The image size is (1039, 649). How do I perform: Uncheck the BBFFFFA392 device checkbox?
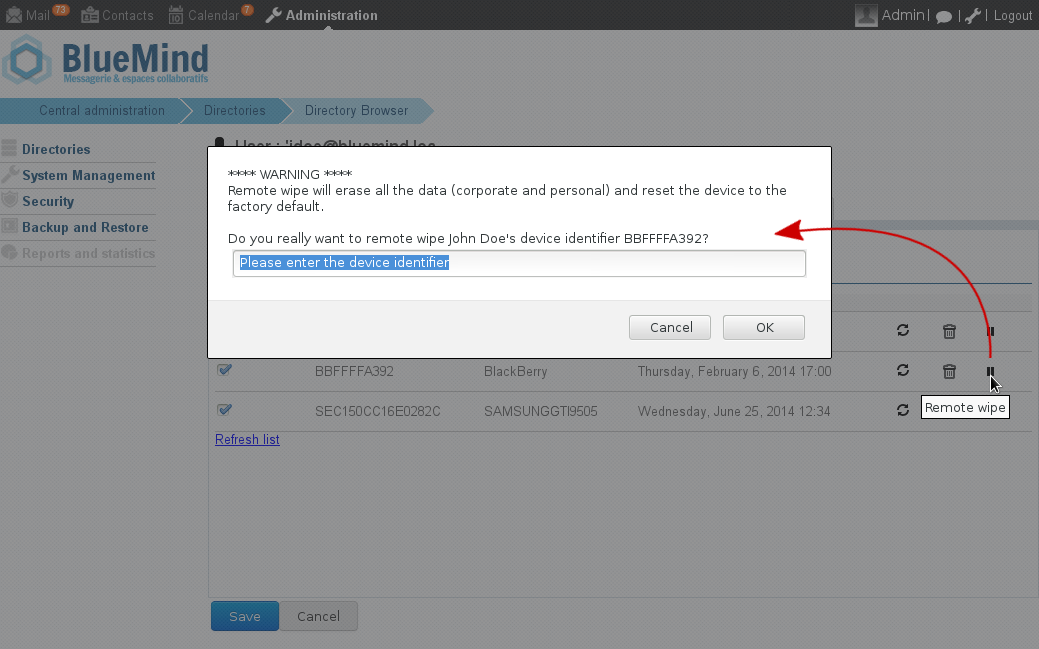coord(224,370)
